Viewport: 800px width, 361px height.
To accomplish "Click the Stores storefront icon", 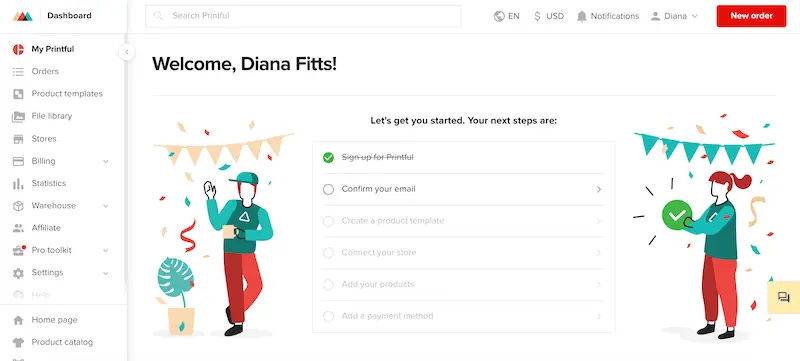I will pos(18,139).
